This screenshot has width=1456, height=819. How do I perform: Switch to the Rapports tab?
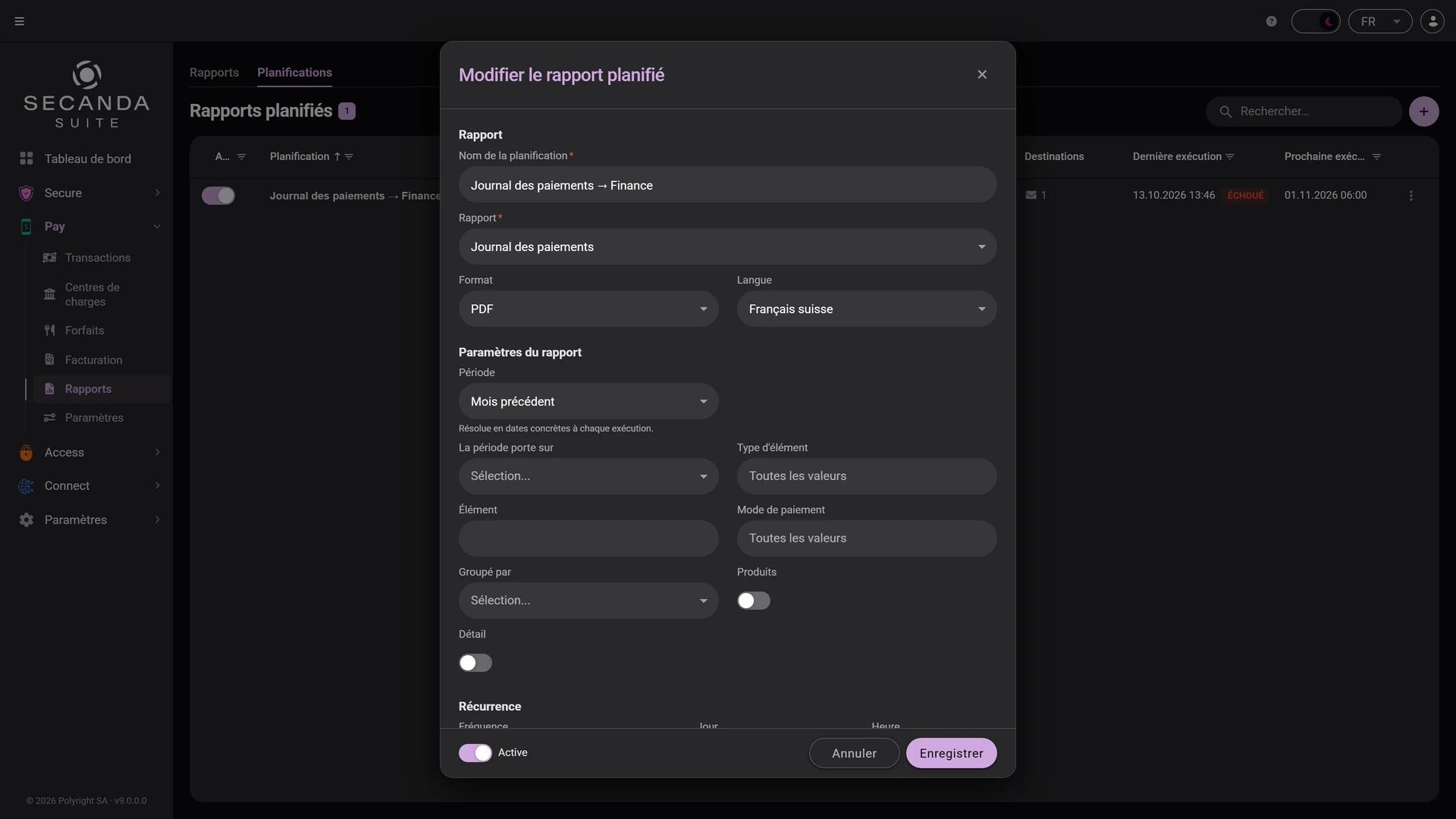(214, 73)
